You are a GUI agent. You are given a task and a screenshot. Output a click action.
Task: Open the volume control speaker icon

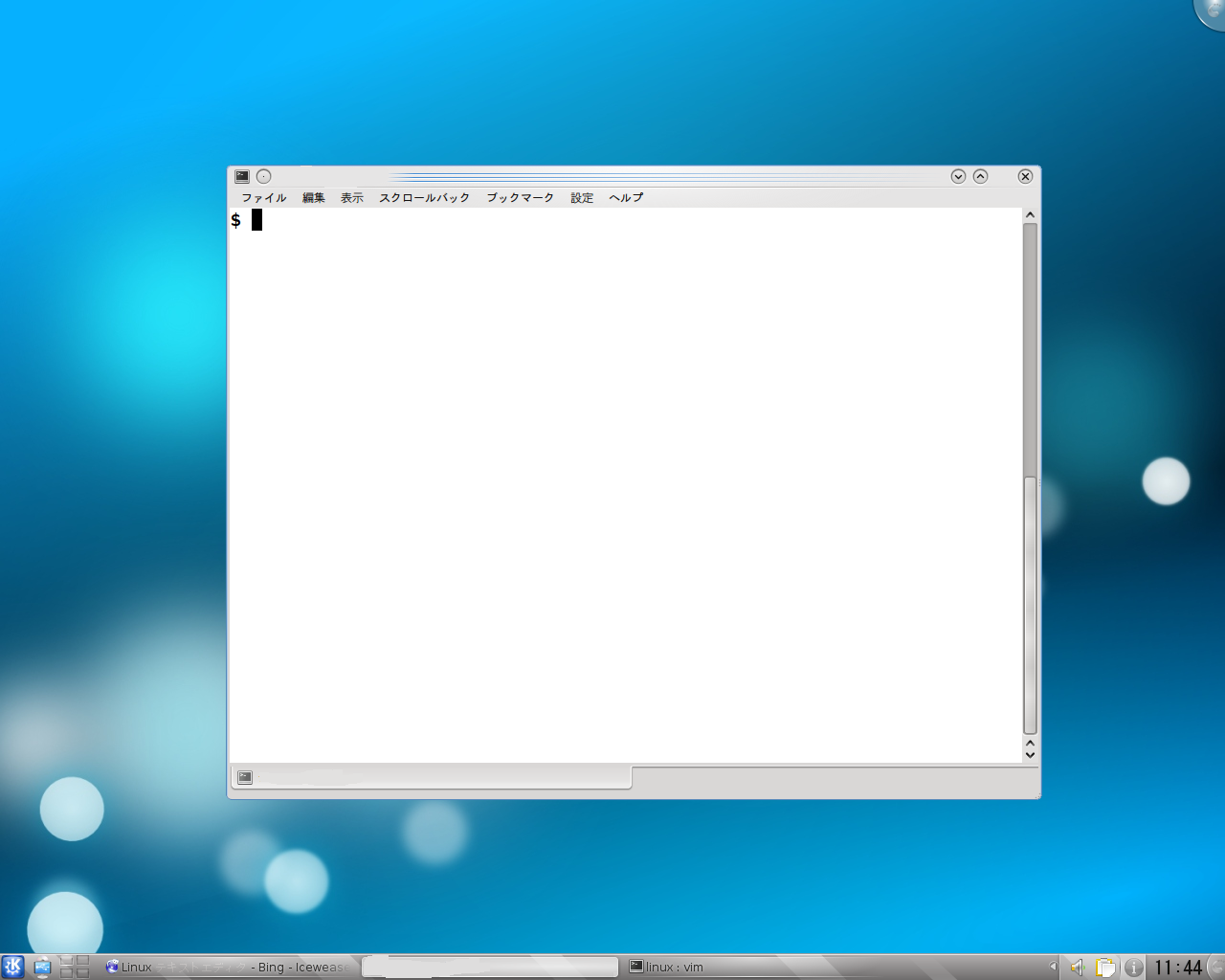click(x=1077, y=967)
